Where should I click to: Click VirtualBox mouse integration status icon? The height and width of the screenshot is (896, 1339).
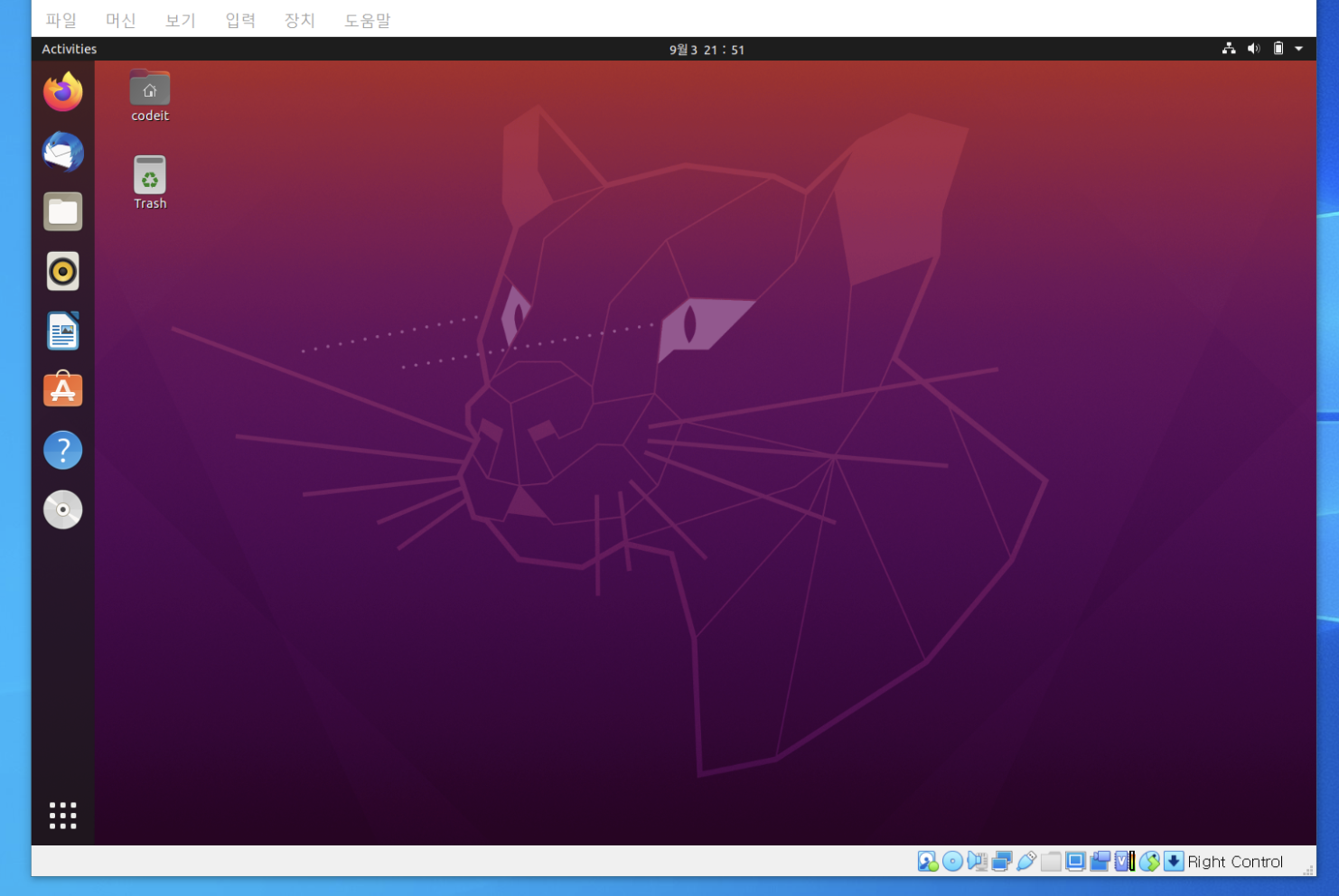point(1149,862)
